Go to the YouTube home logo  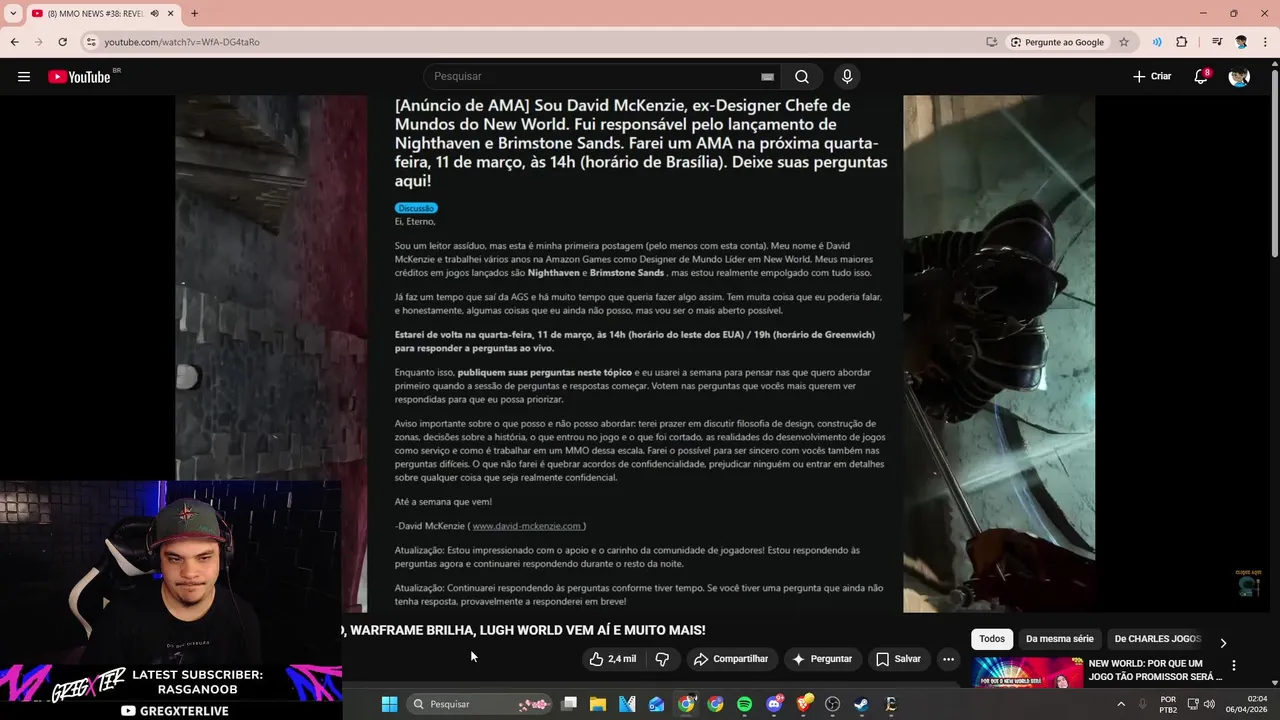(80, 77)
